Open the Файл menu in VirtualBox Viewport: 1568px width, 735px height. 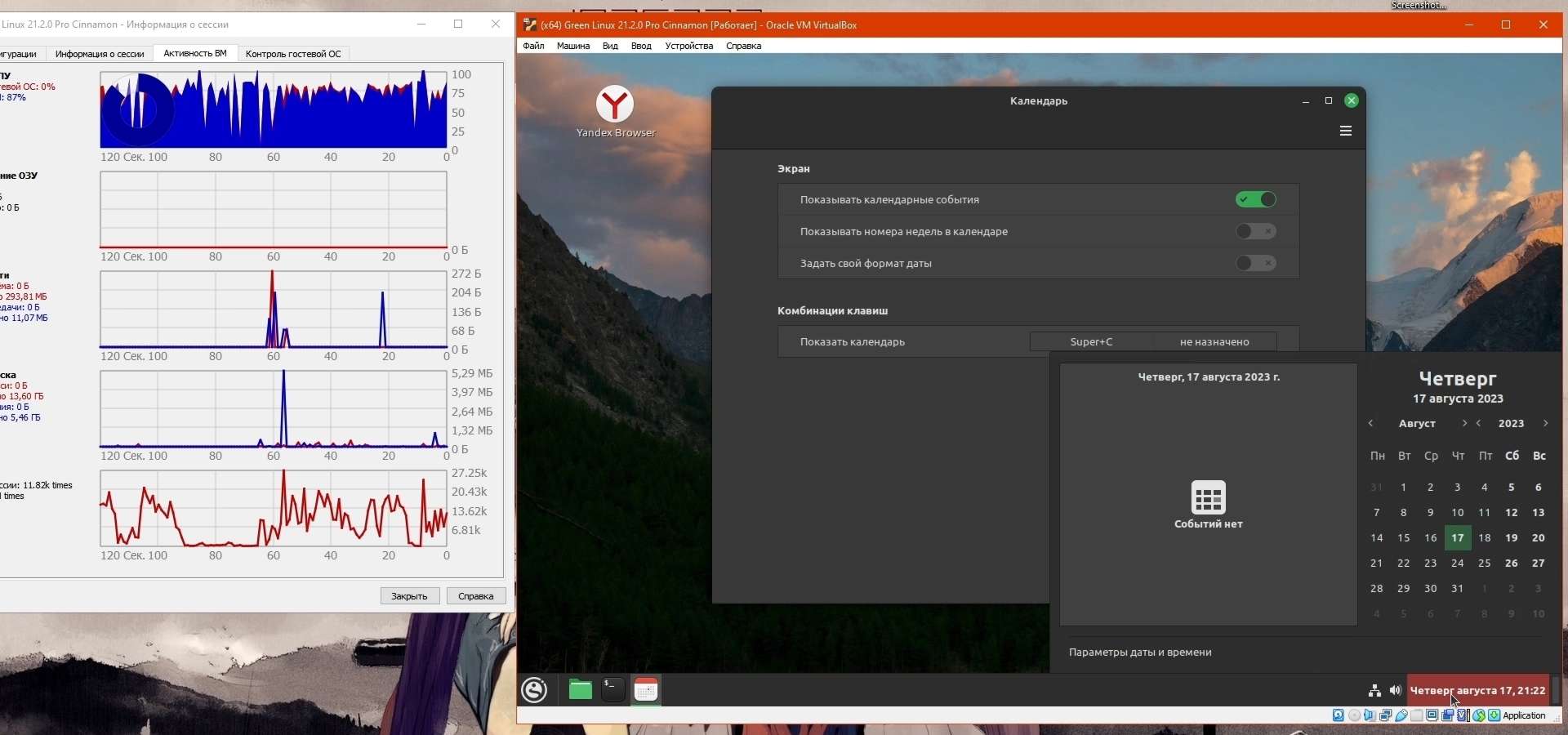pos(533,46)
